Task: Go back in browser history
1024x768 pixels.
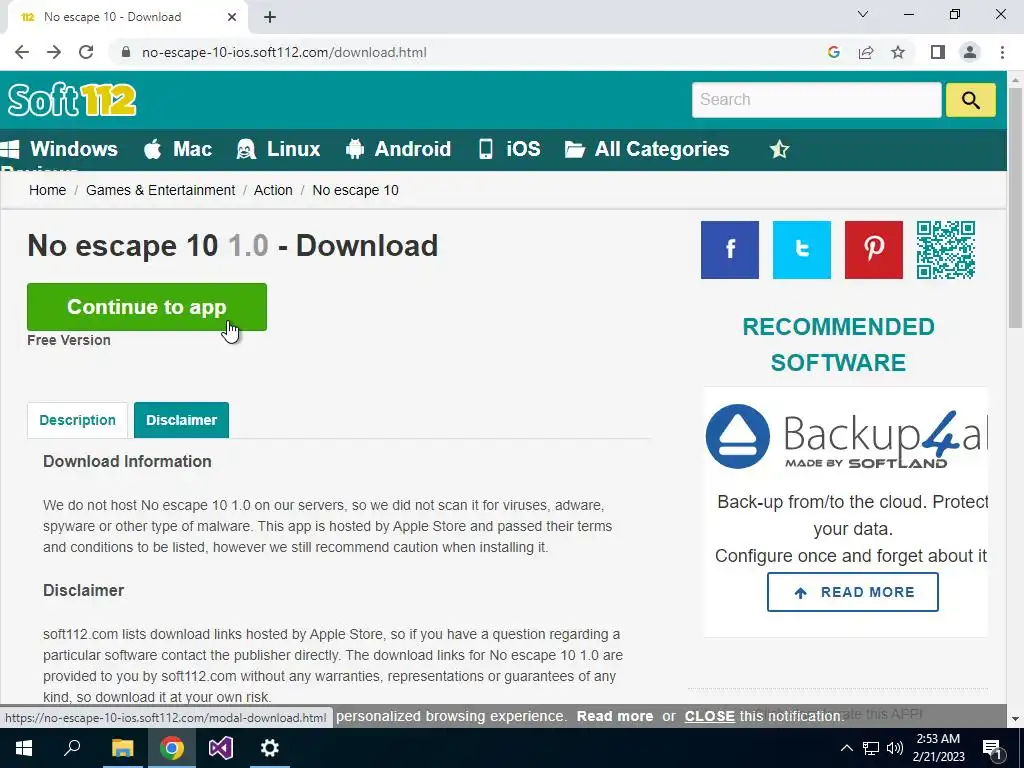Action: click(x=22, y=52)
